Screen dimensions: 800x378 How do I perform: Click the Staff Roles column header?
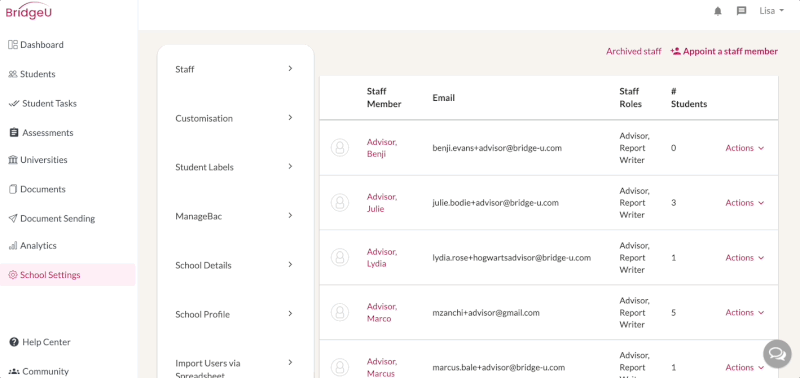631,97
